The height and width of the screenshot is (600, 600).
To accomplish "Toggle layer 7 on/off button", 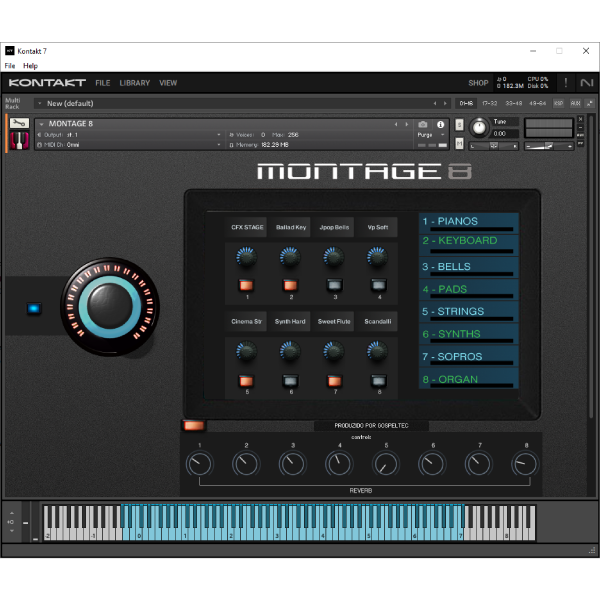I will [334, 381].
